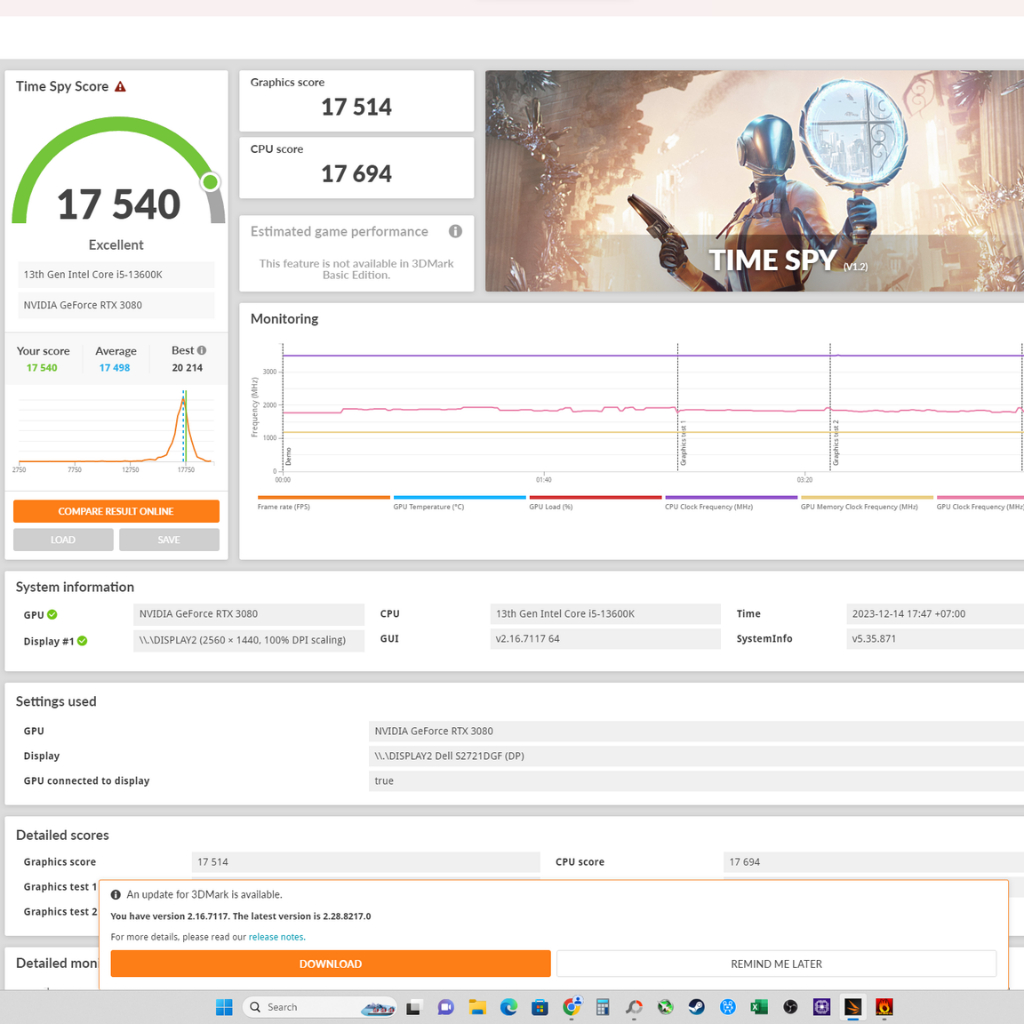This screenshot has width=1024, height=1024.
Task: Open the Windows Start menu
Action: click(224, 1007)
